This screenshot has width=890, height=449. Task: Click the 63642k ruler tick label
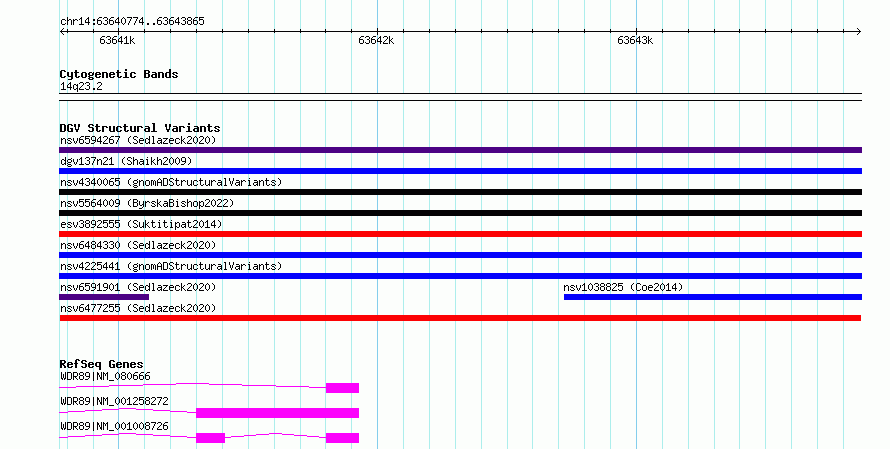[x=376, y=40]
